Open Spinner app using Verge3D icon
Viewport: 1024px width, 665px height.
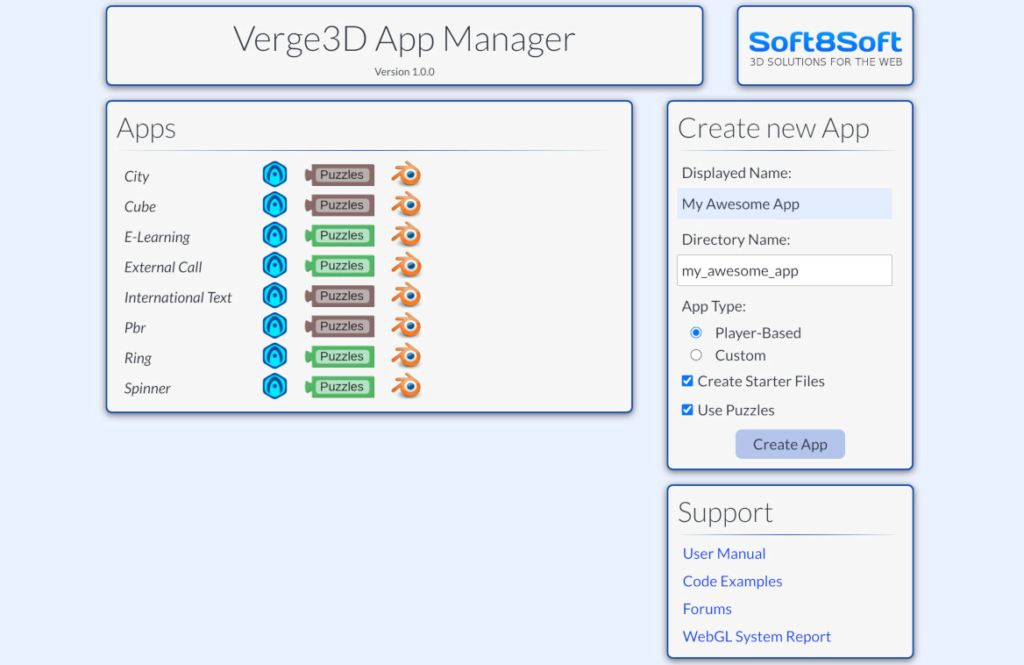tap(275, 387)
